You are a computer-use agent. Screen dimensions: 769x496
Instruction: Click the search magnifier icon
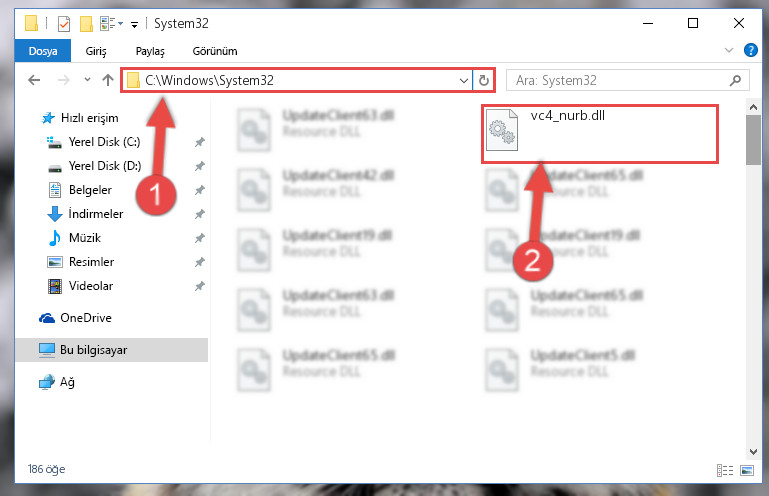click(735, 80)
